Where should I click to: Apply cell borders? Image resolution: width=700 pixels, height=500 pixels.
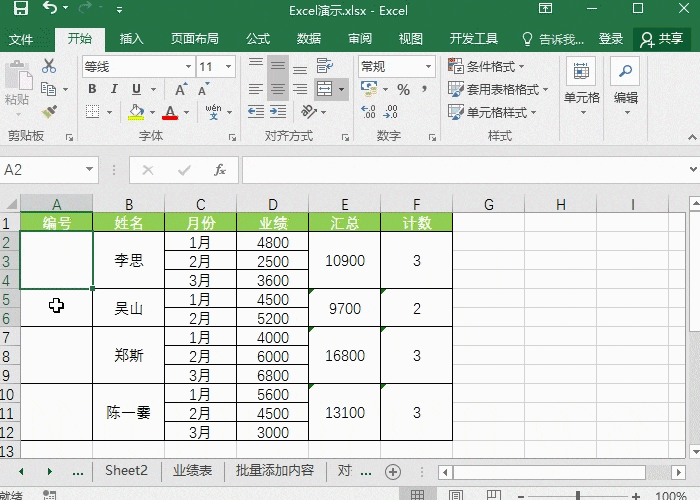tap(92, 112)
